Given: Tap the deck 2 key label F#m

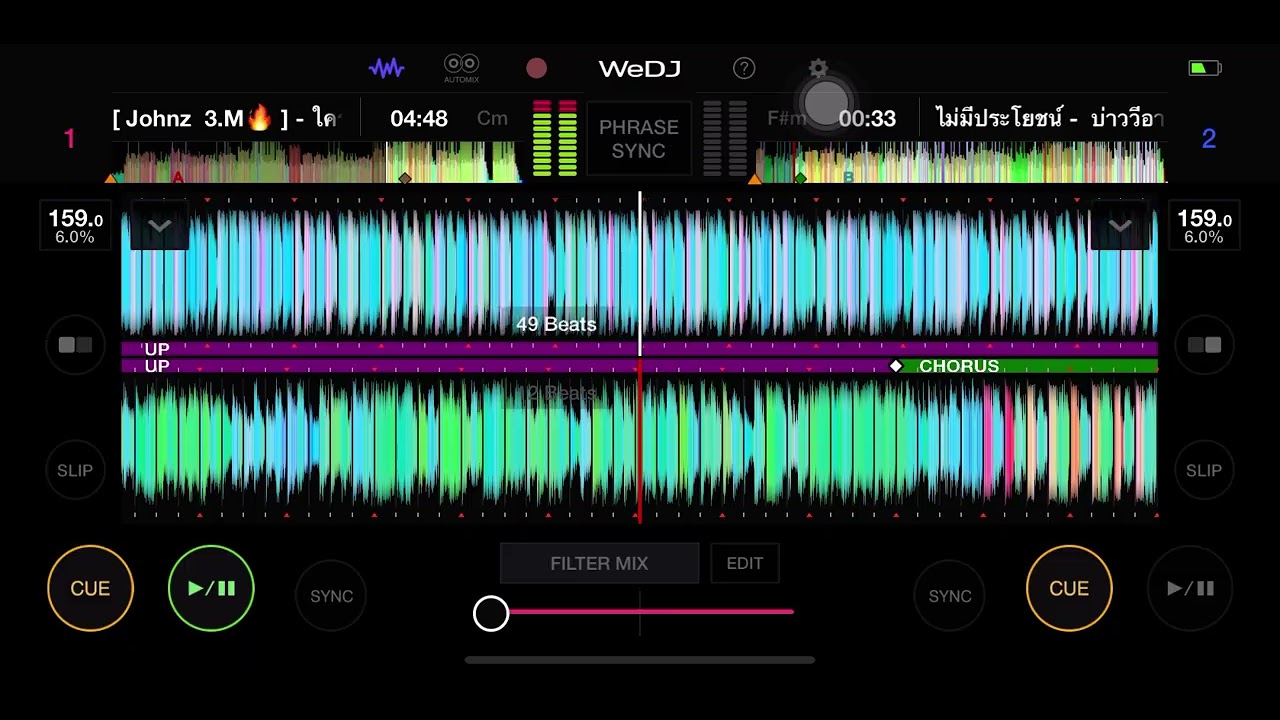Looking at the screenshot, I should (x=786, y=118).
